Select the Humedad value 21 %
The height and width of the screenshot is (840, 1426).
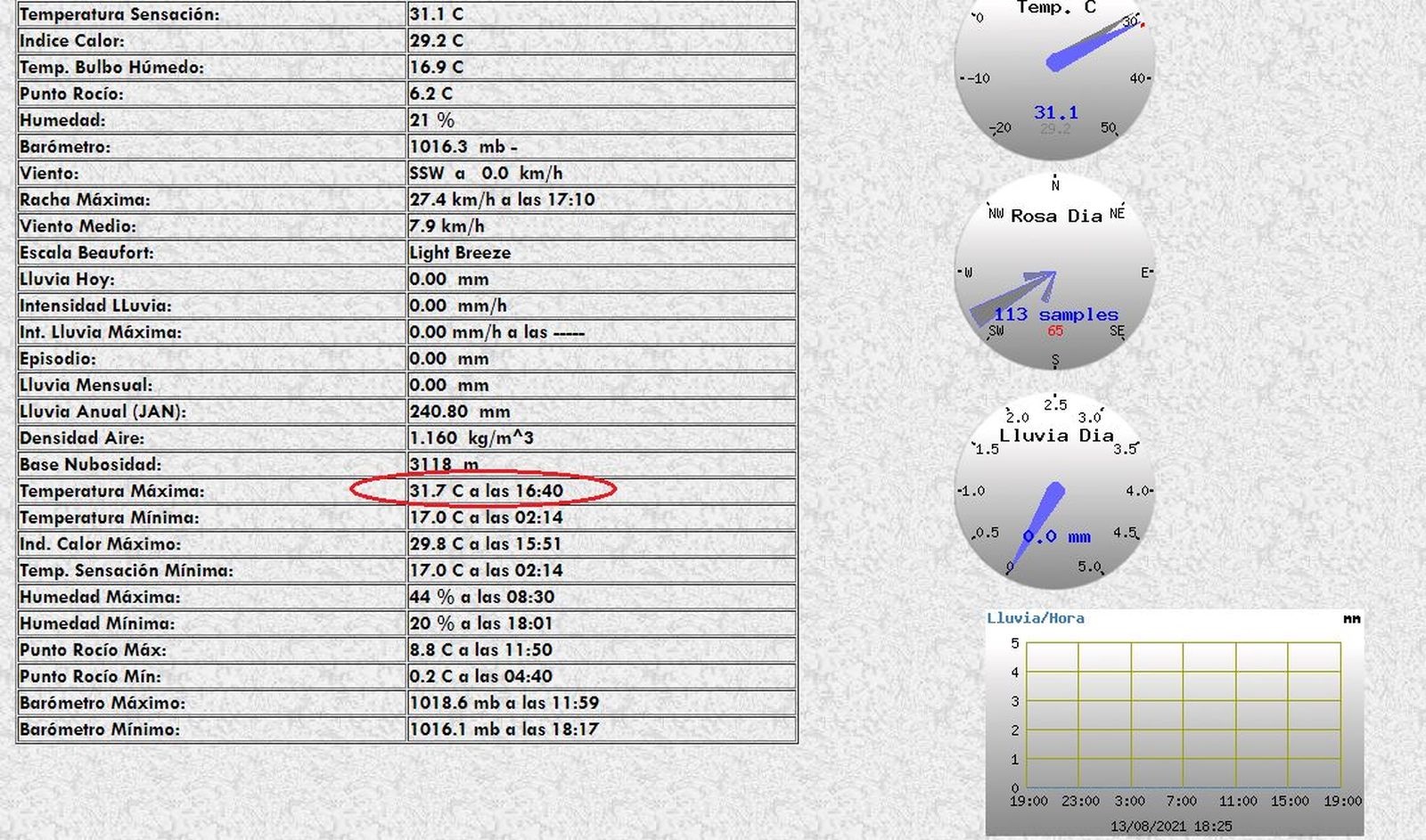pyautogui.click(x=431, y=120)
